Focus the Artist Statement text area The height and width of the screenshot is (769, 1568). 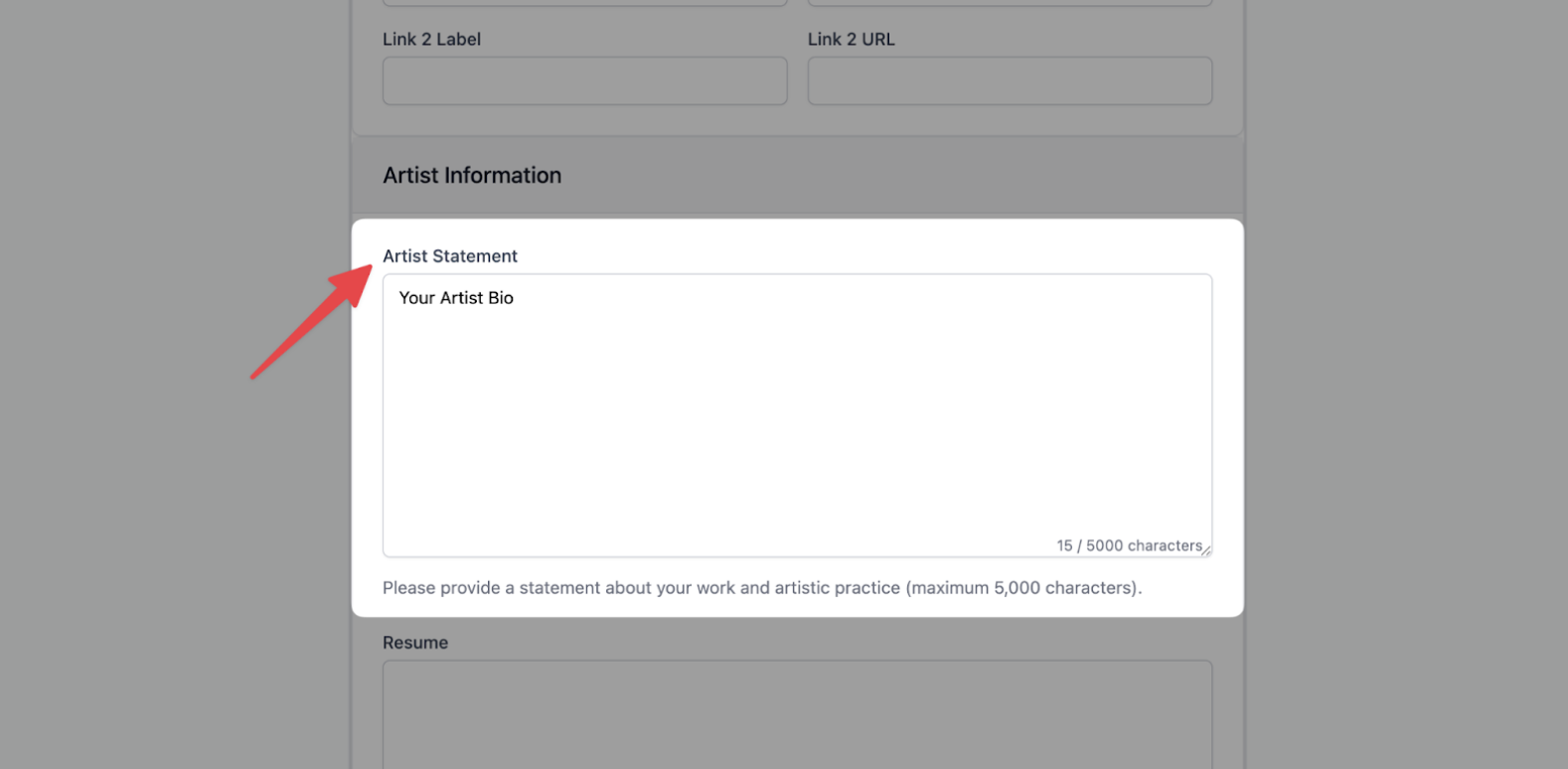coord(797,417)
